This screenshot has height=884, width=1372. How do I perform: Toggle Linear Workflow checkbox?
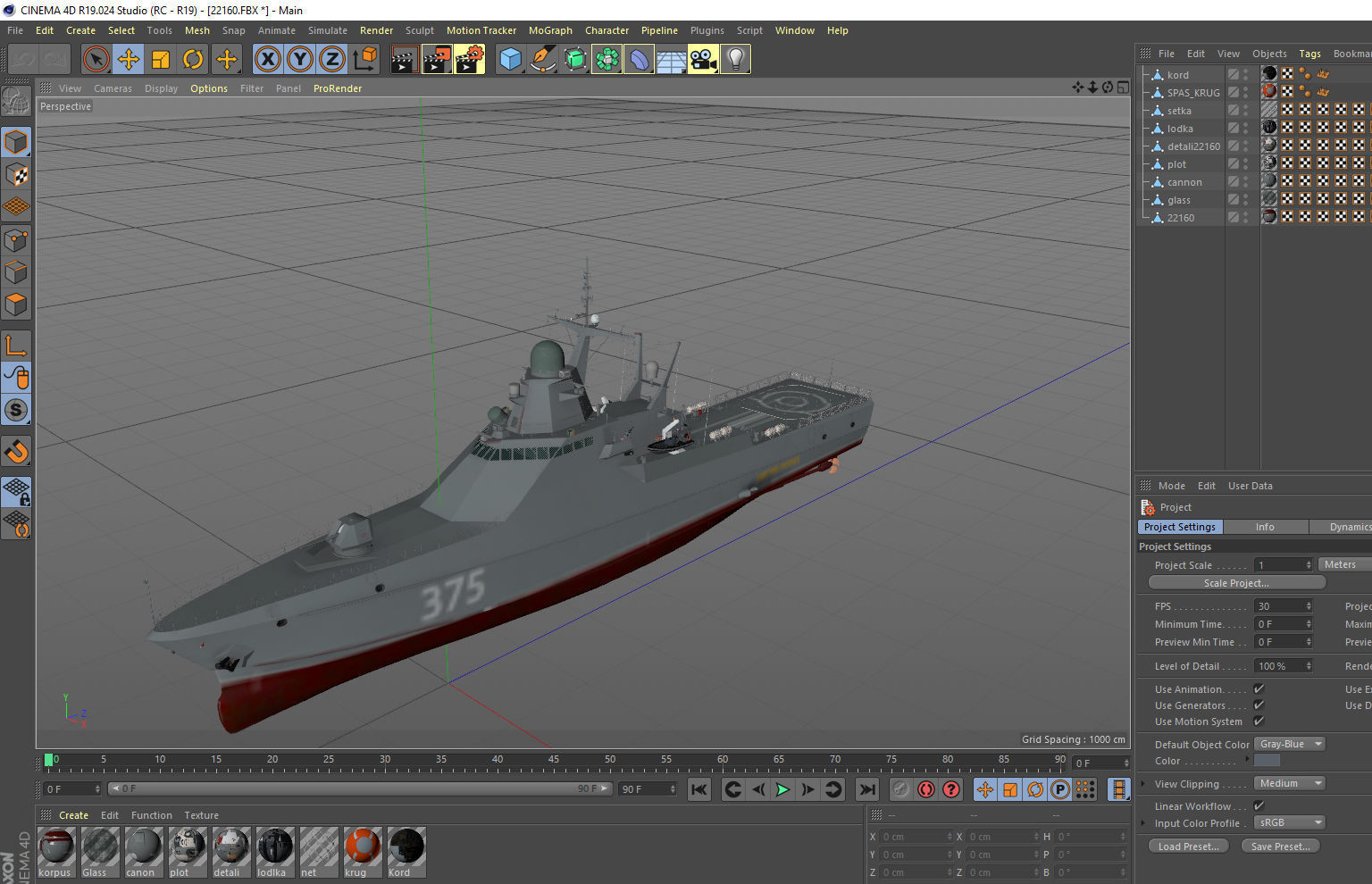tap(1259, 805)
